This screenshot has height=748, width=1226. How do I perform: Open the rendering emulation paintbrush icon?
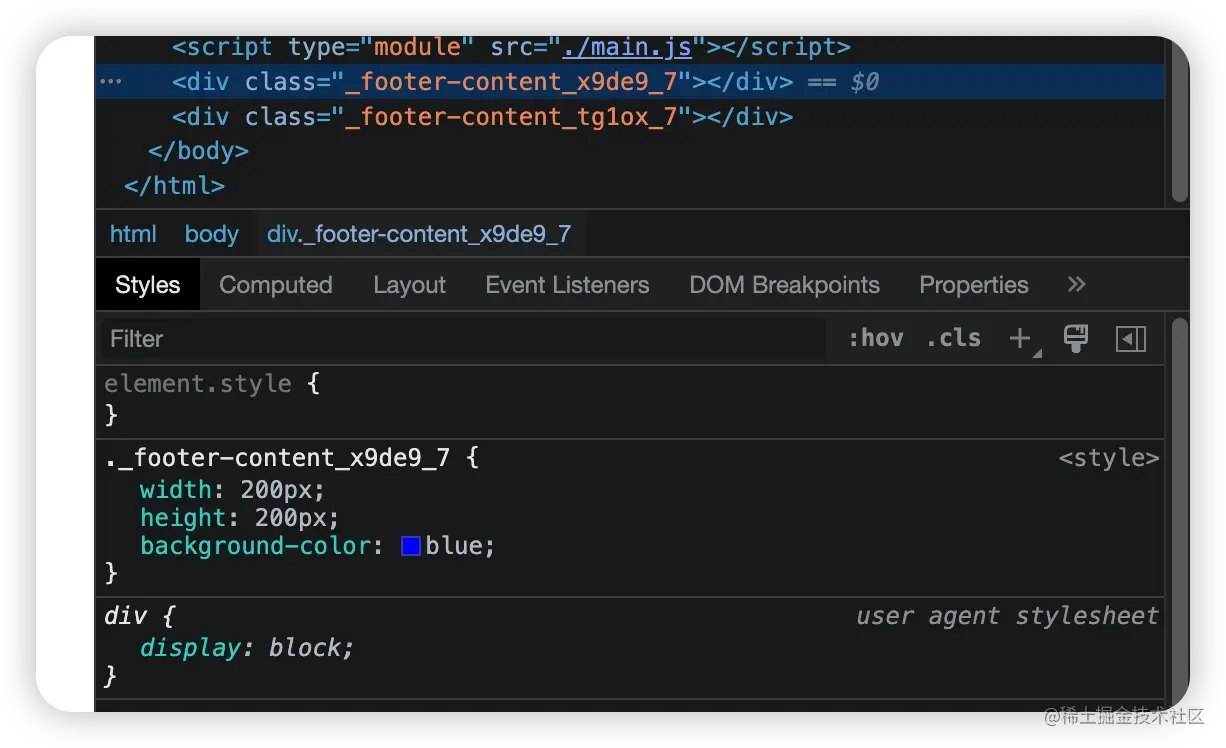pyautogui.click(x=1076, y=338)
